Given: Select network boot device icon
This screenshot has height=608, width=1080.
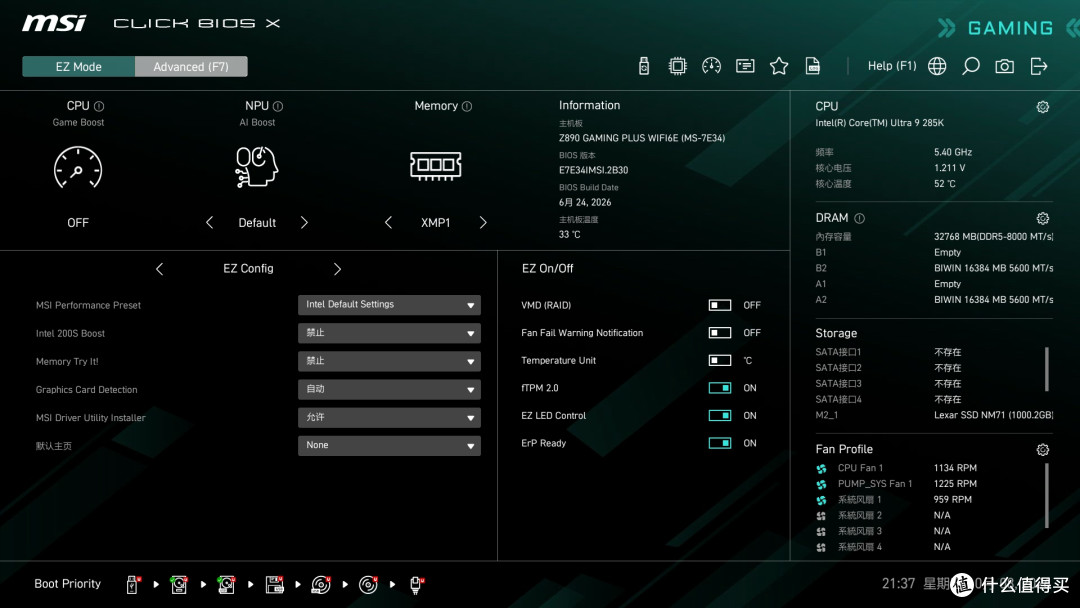Looking at the screenshot, I should coord(416,585).
